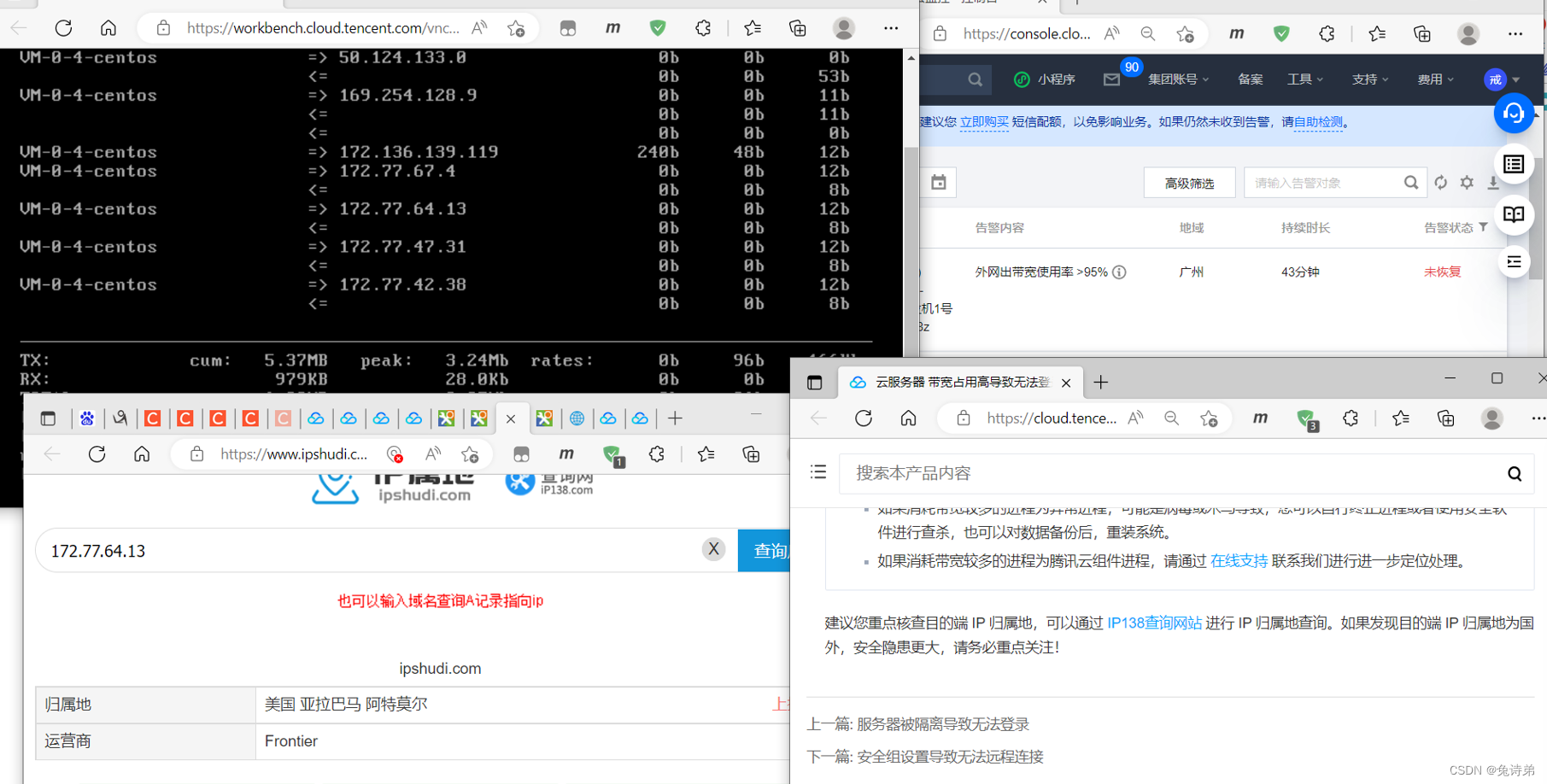Follow the 自助检测 link in the notice banner

point(1318,122)
